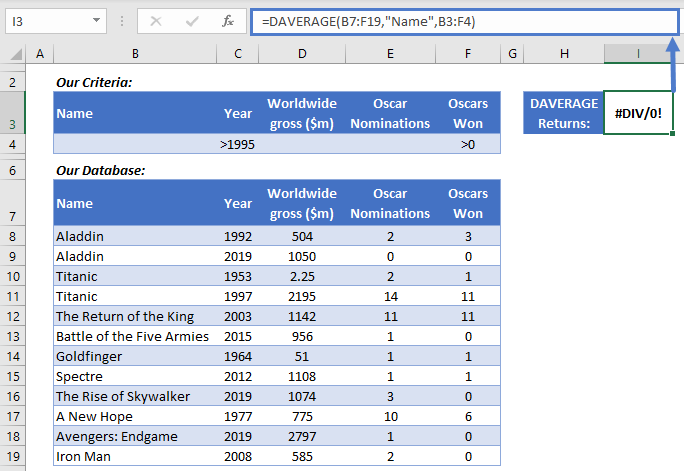
Task: Click database 'Worldwide gross ($m)' header
Action: coord(302,203)
